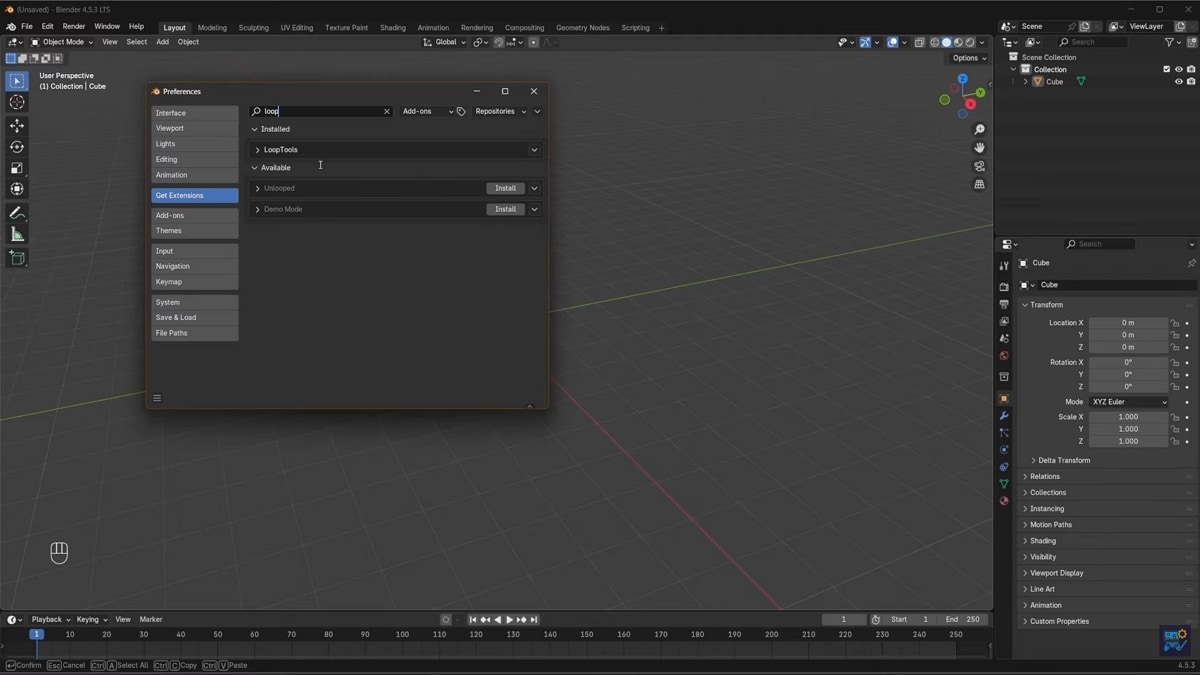Toggle the camera view icon
Image resolution: width=1200 pixels, height=675 pixels.
pyautogui.click(x=979, y=166)
